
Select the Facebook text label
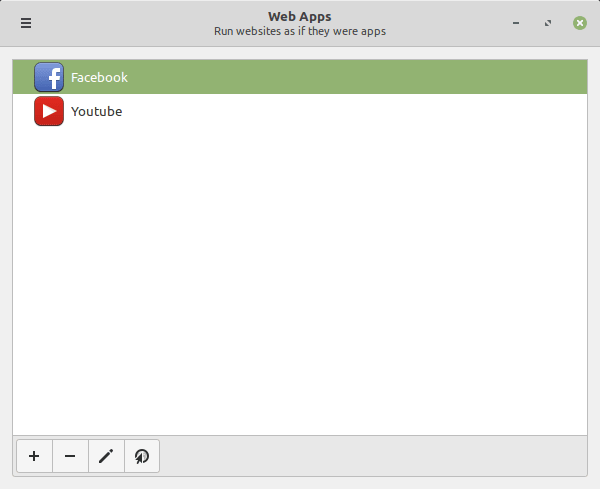click(99, 77)
